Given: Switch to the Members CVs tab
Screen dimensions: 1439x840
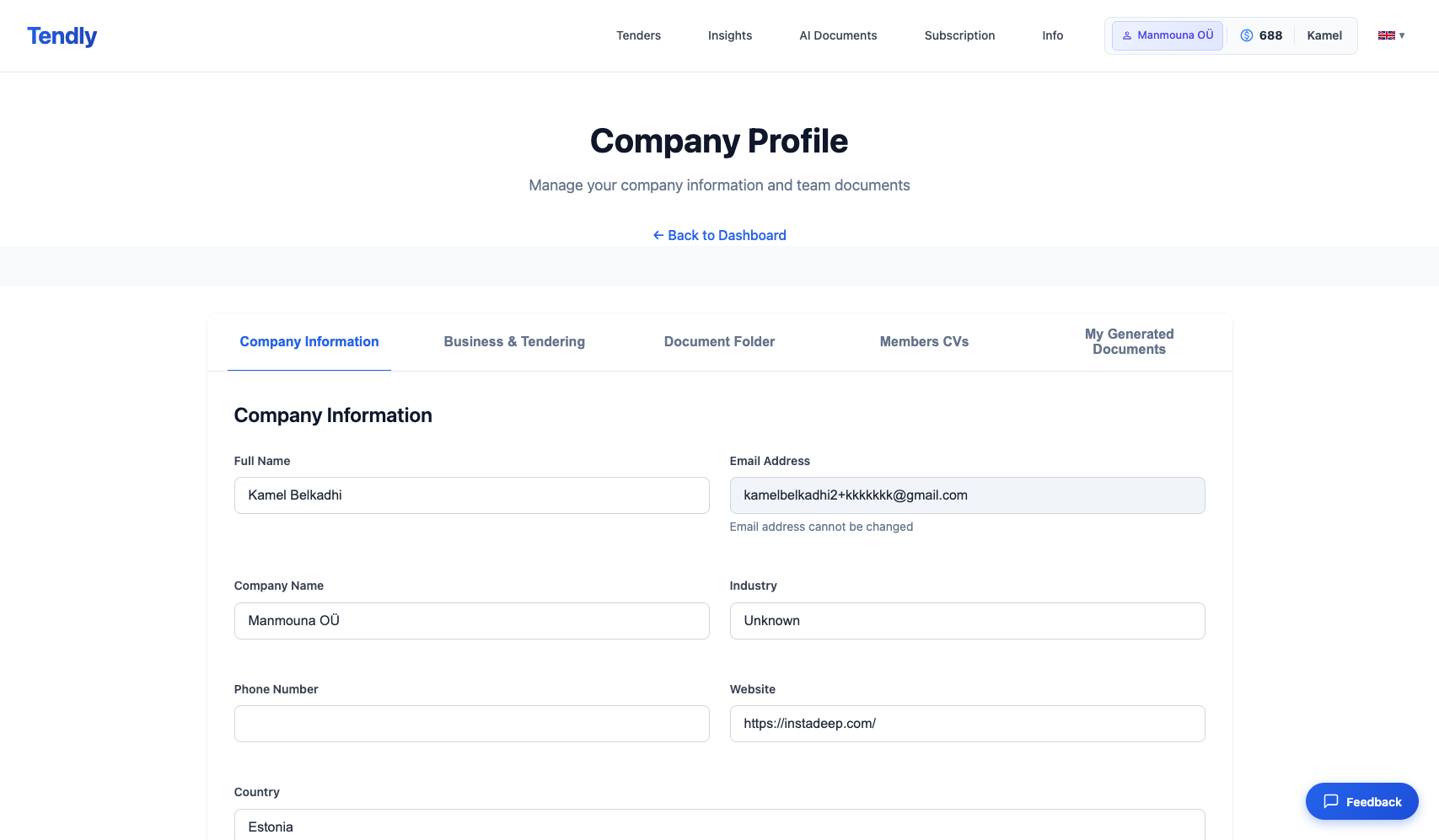Looking at the screenshot, I should coord(924,341).
